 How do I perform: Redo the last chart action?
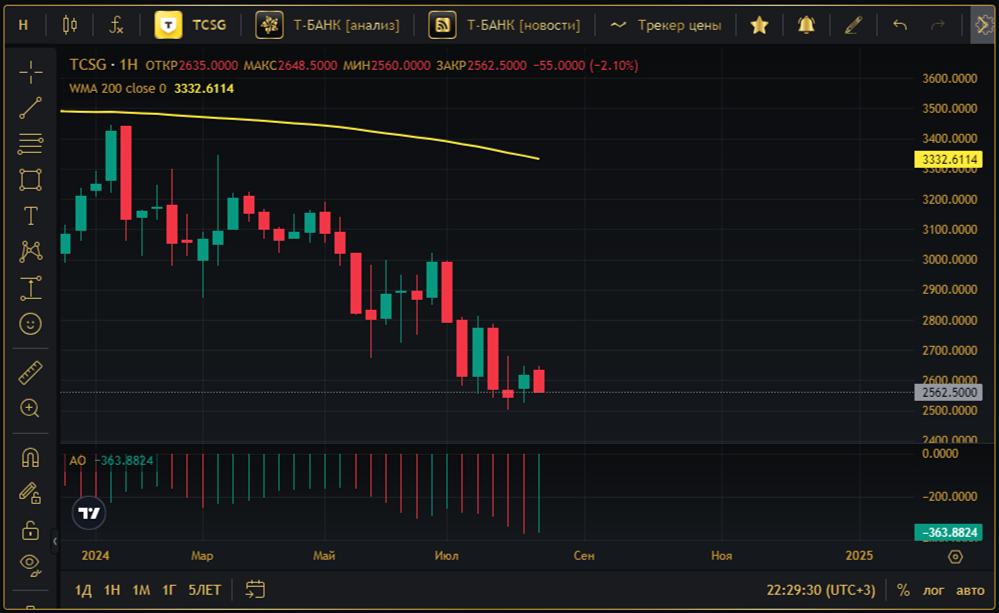click(x=937, y=25)
